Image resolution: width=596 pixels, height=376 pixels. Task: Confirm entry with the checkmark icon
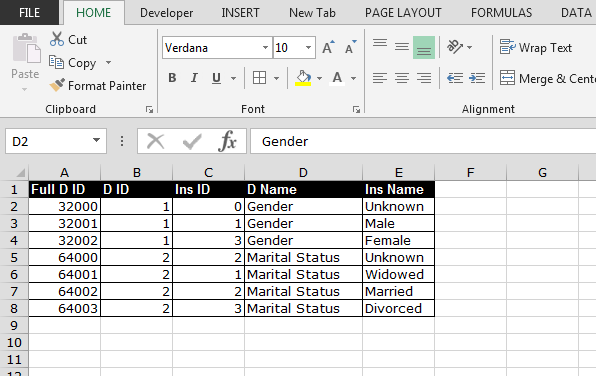coord(192,141)
